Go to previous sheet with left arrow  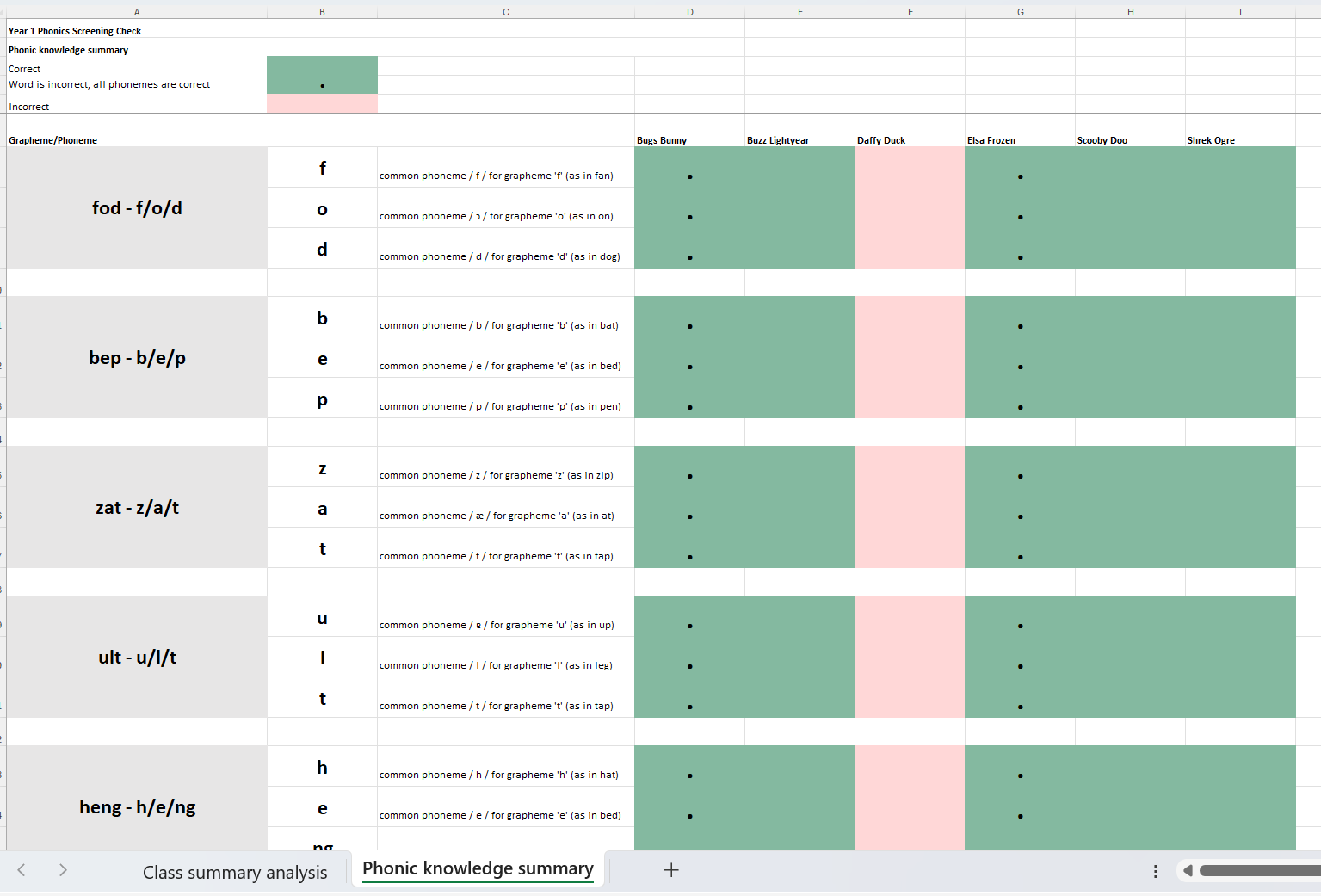[x=22, y=870]
